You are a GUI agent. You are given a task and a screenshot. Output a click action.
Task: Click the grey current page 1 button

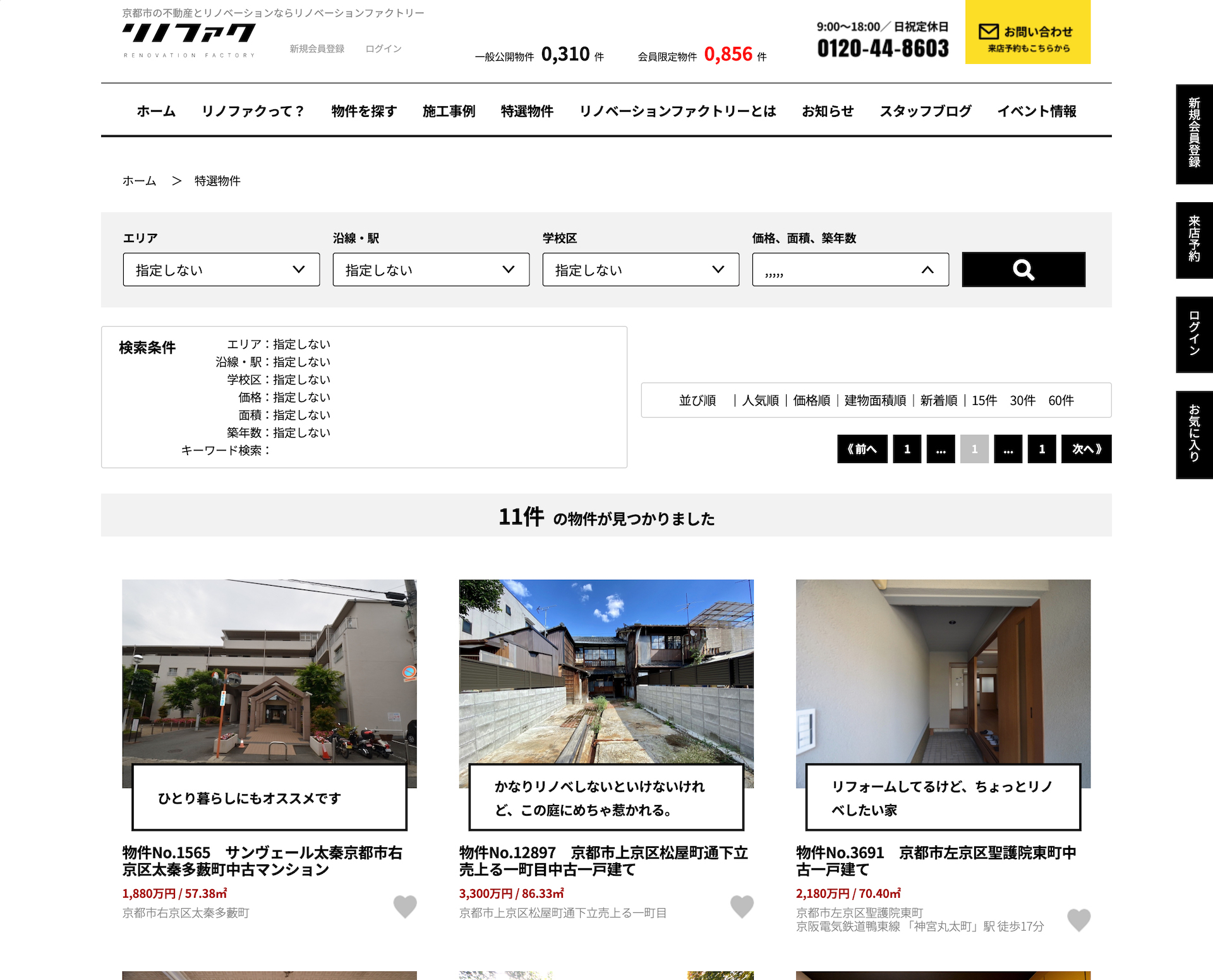point(974,449)
